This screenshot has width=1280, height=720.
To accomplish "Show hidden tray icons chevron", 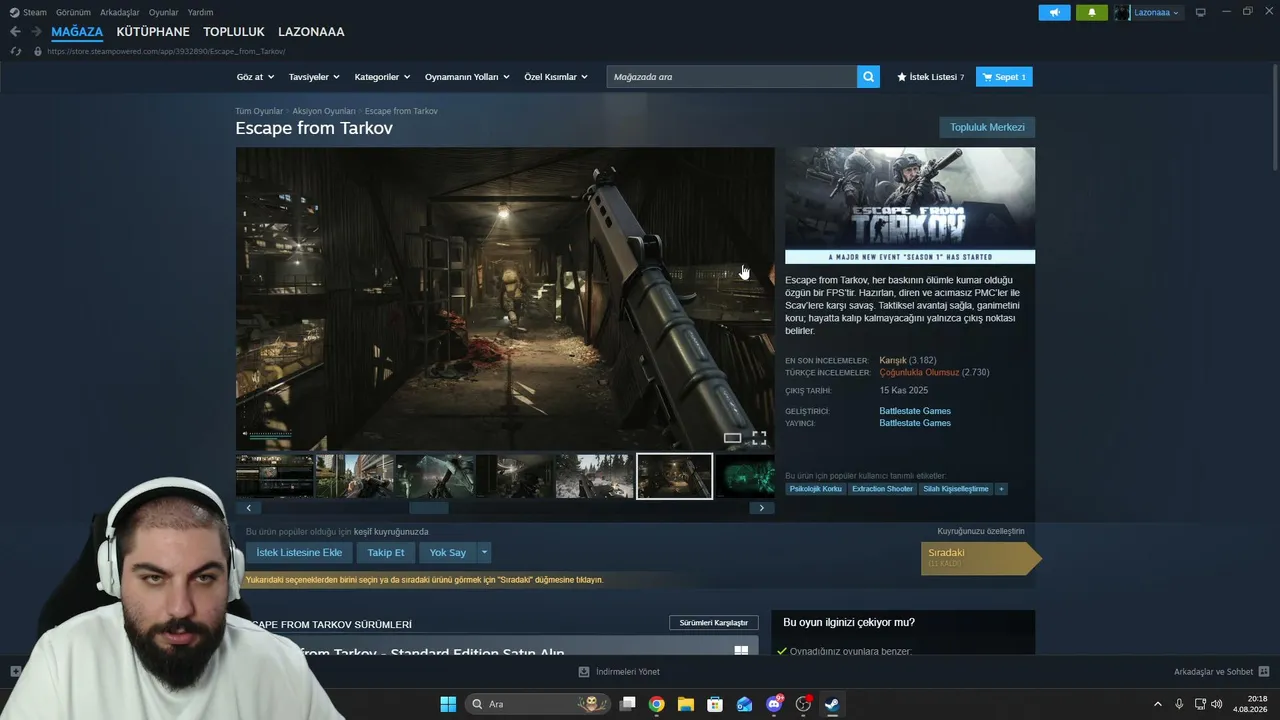I will 1158,704.
